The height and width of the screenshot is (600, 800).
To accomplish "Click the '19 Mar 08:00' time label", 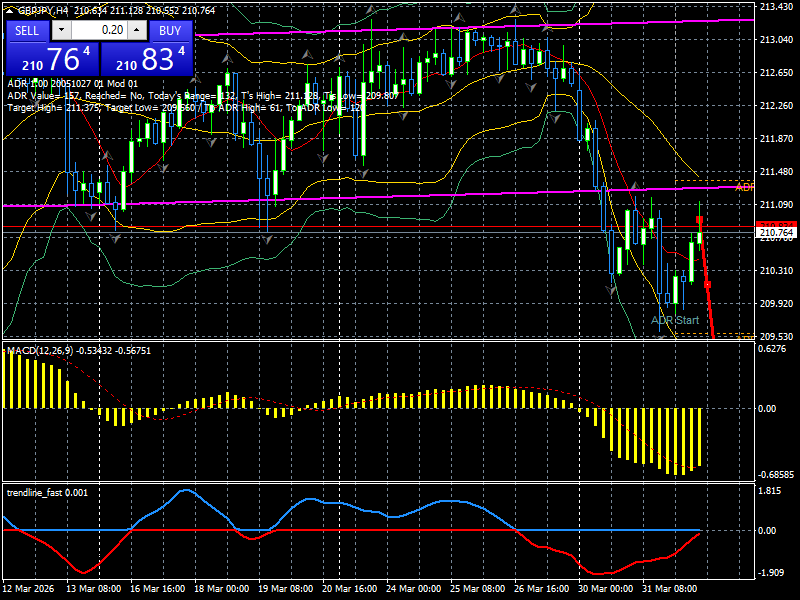I will point(286,589).
